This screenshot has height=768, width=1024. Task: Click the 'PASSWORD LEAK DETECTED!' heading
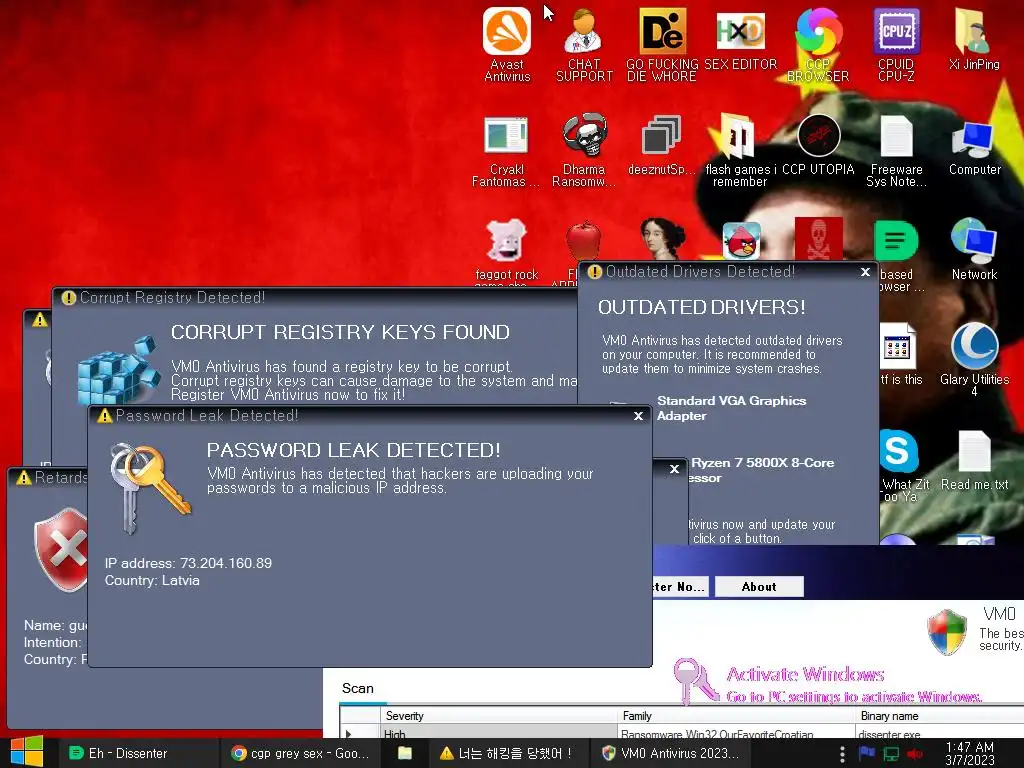pyautogui.click(x=354, y=450)
